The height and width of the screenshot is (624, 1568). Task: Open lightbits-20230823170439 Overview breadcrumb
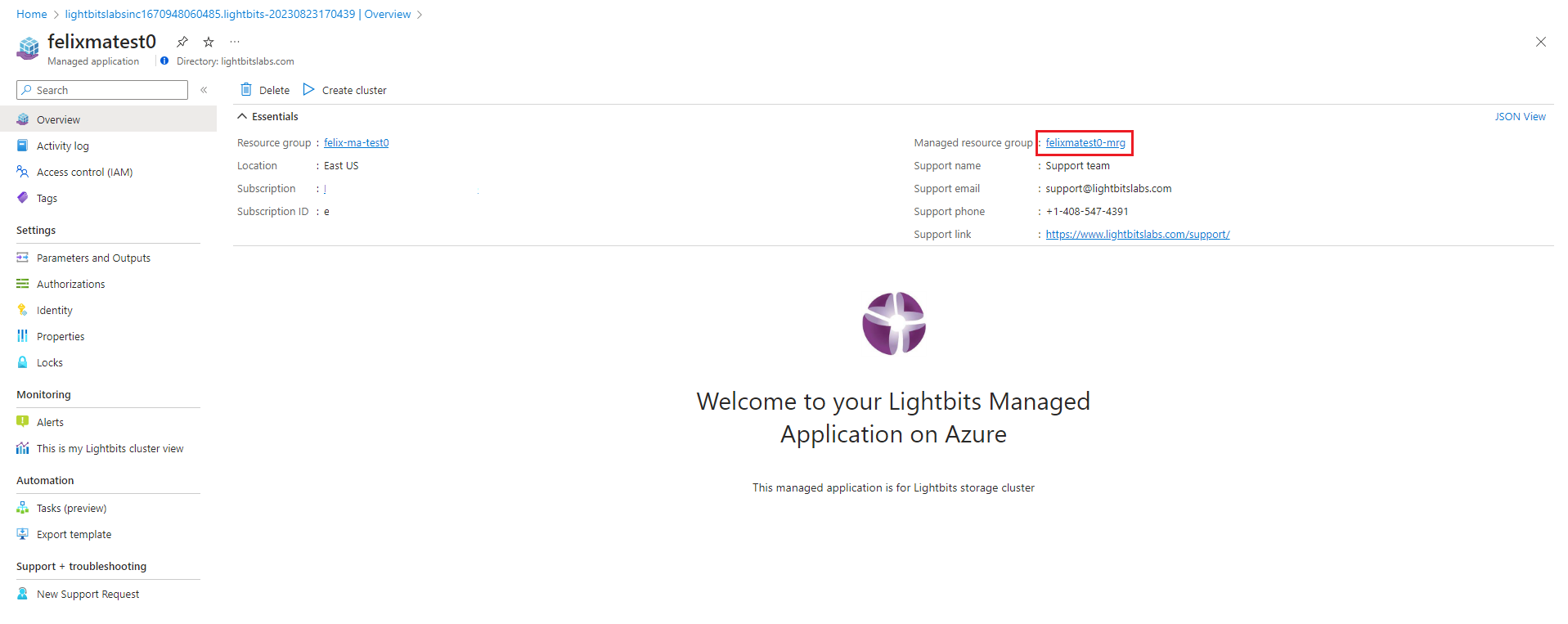point(238,15)
